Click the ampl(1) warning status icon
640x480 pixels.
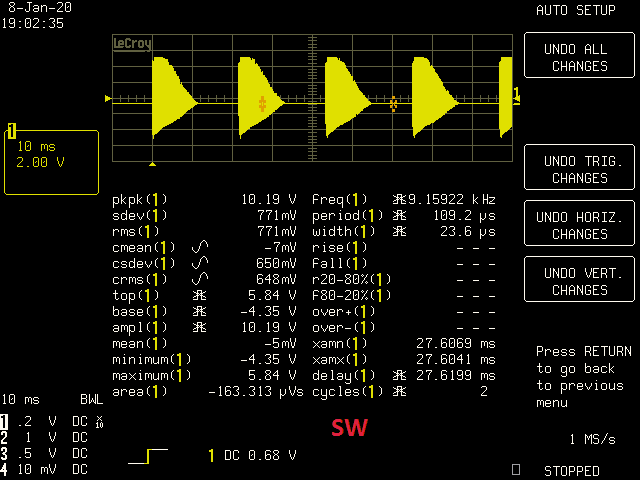[199, 327]
